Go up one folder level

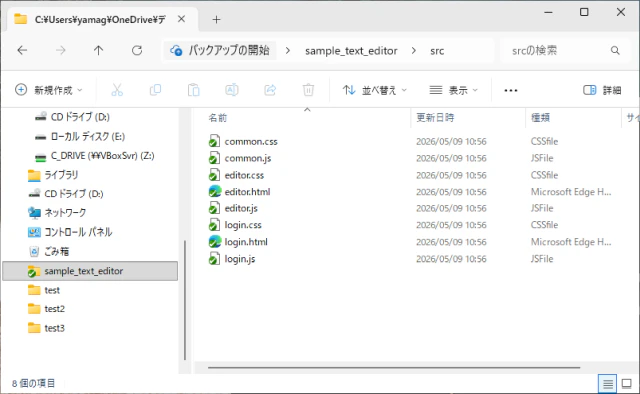tap(98, 50)
